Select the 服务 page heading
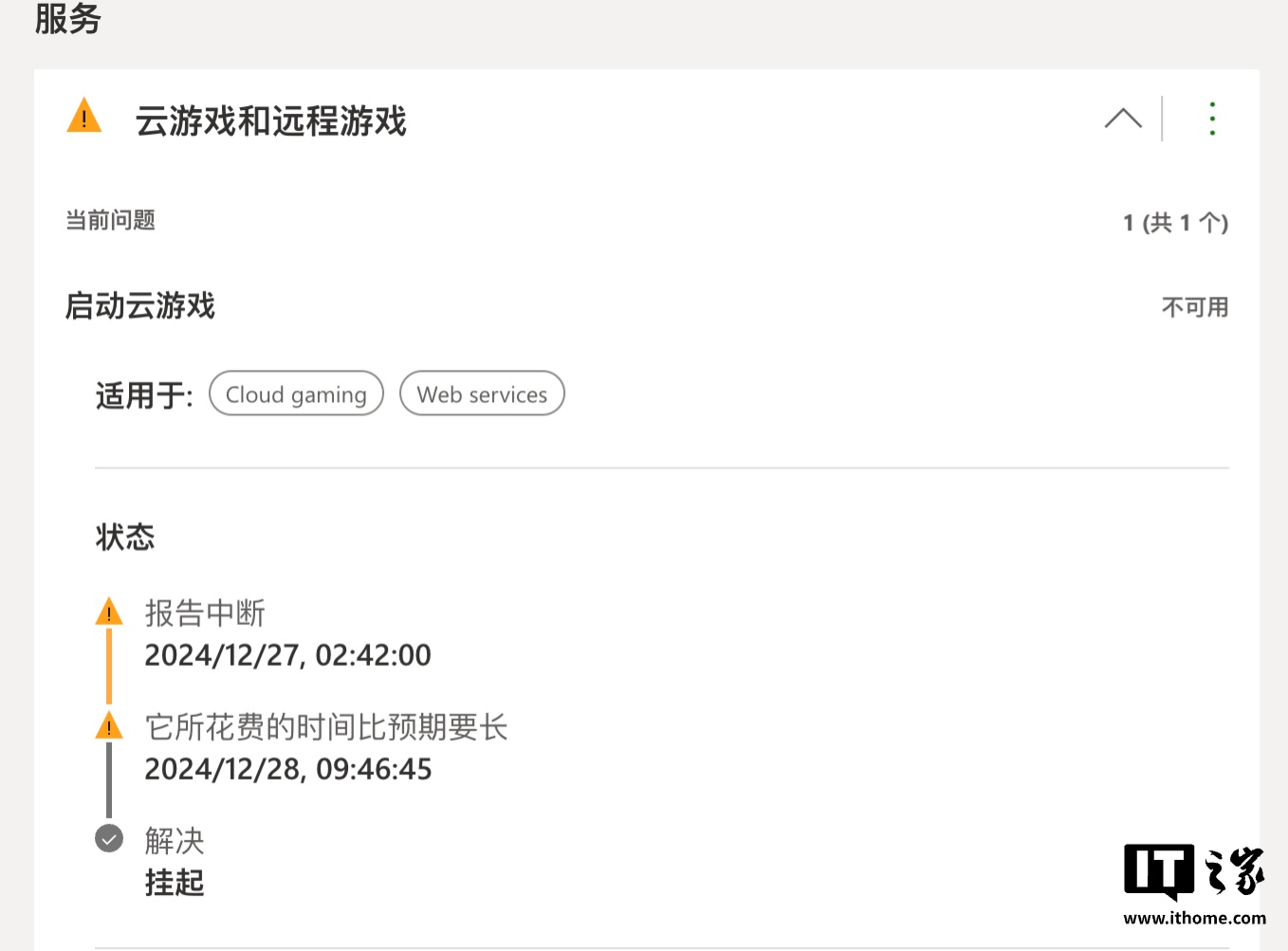 tap(66, 19)
